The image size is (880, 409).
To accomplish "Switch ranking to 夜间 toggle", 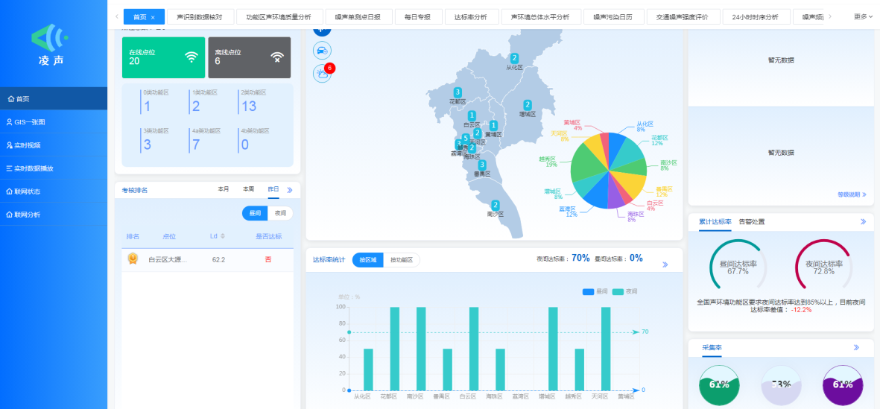I will (280, 213).
